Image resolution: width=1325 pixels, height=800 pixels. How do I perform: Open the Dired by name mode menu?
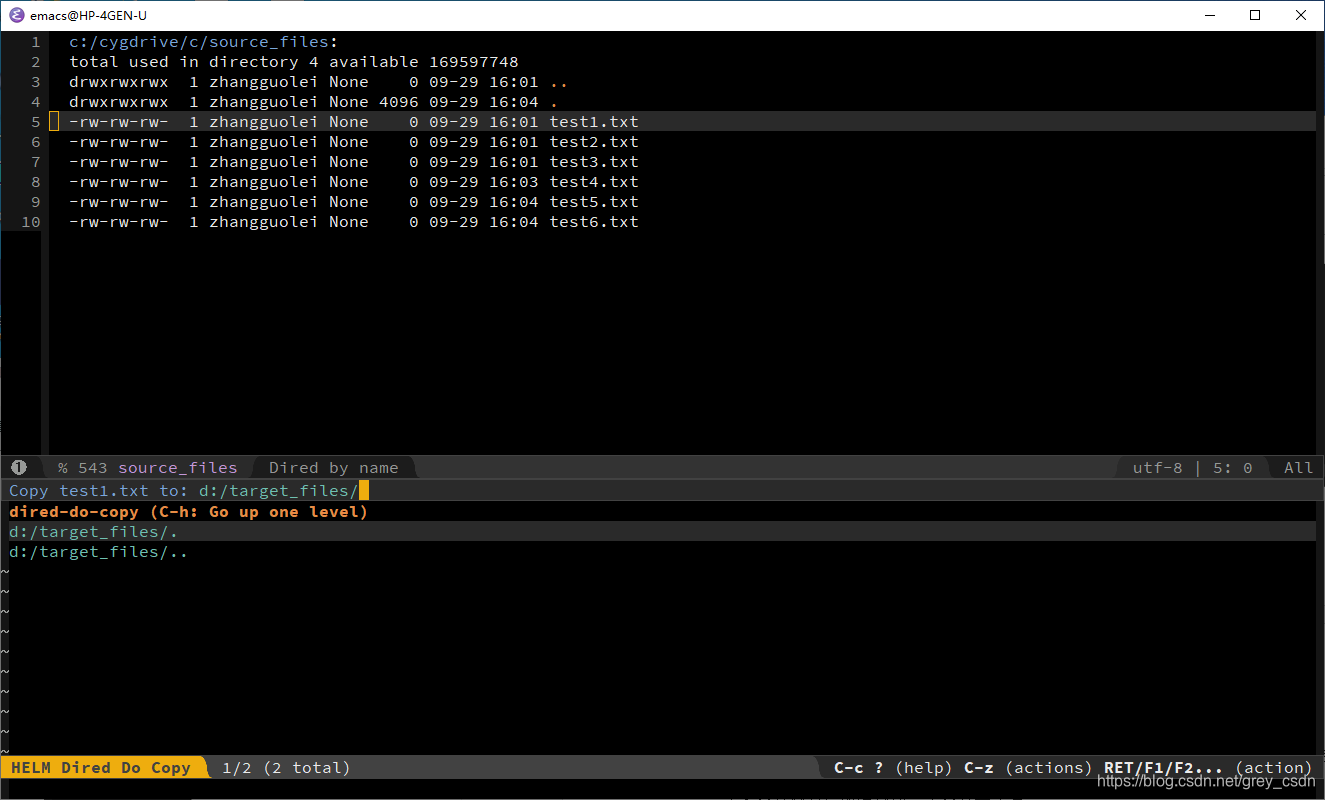coord(334,467)
